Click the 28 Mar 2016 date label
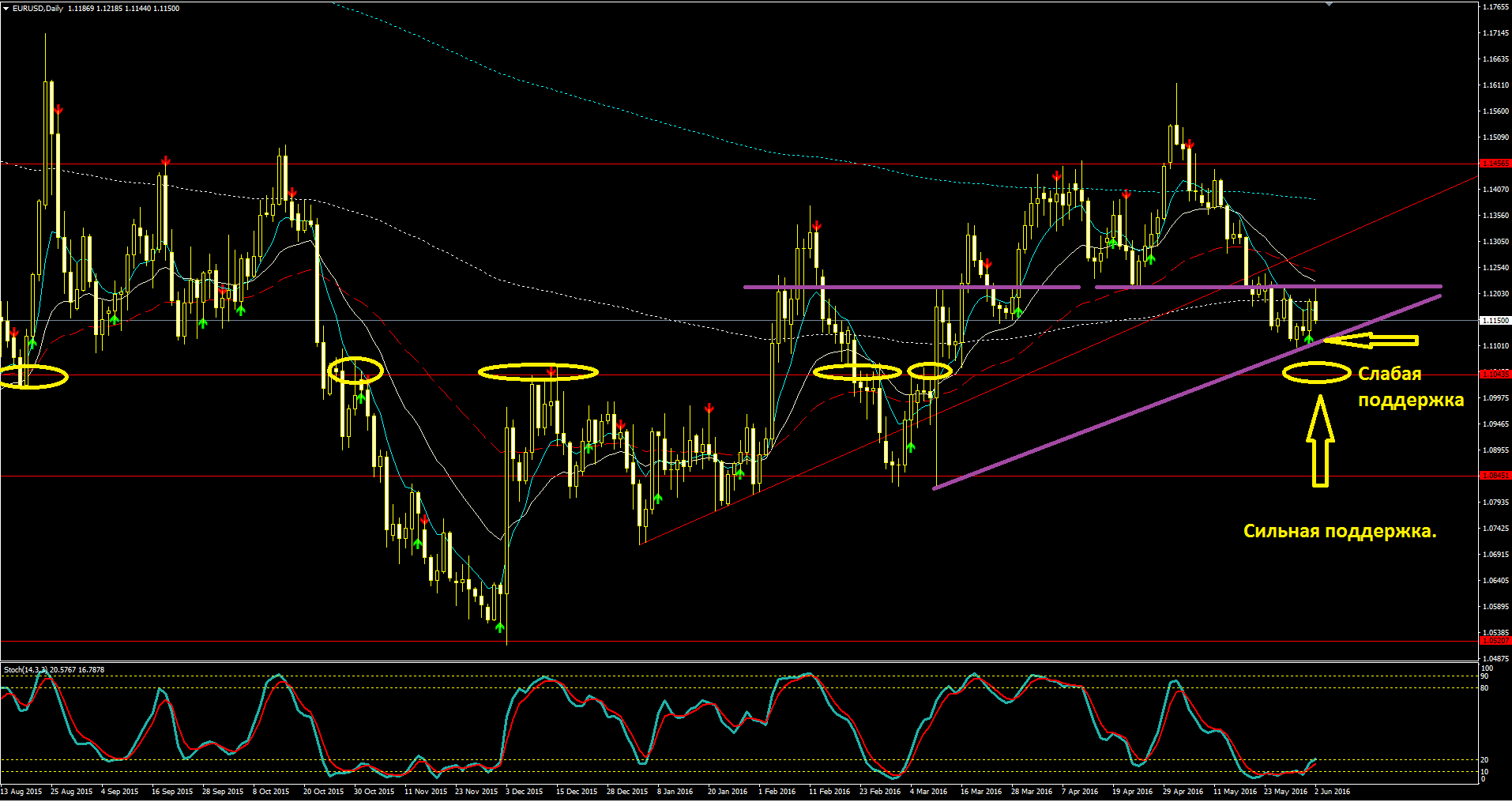 pyautogui.click(x=1032, y=791)
